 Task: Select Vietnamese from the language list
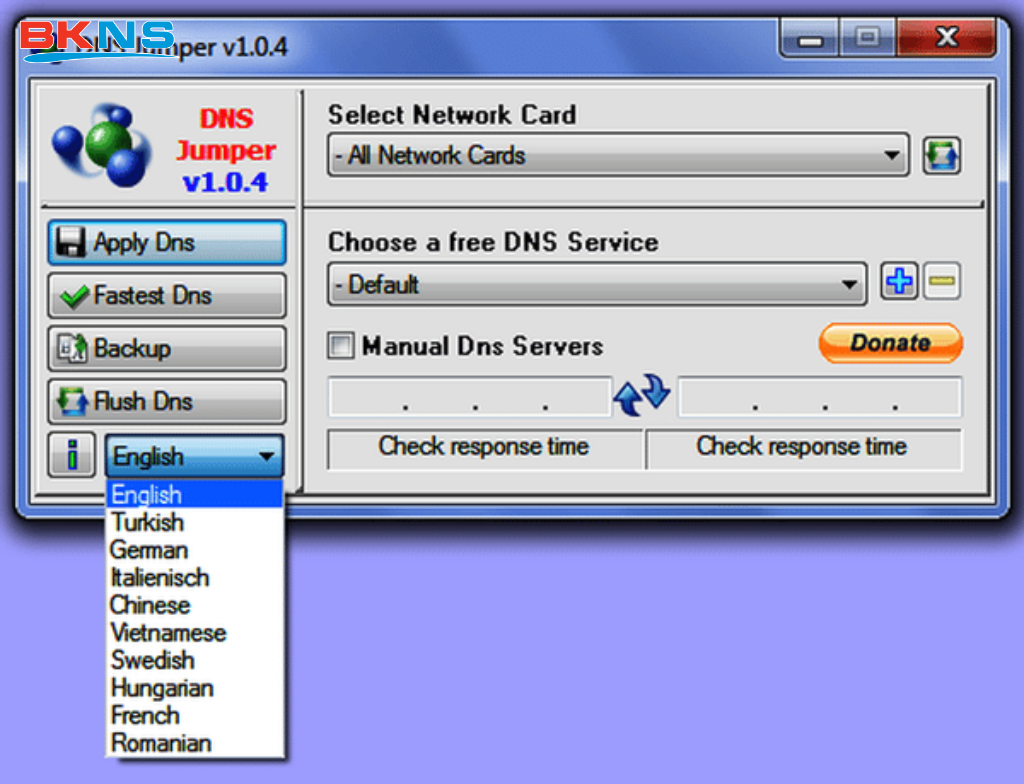click(x=167, y=633)
